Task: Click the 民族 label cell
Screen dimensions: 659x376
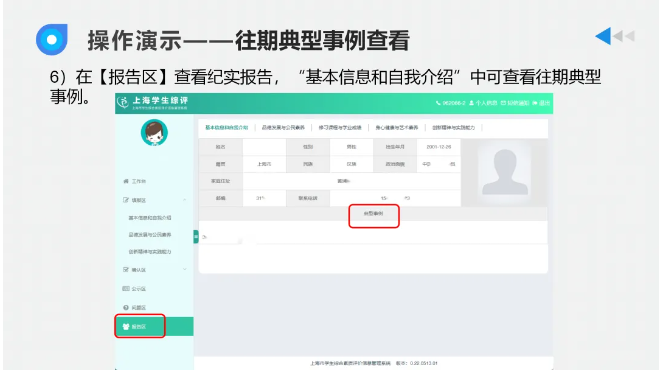Action: pos(308,164)
